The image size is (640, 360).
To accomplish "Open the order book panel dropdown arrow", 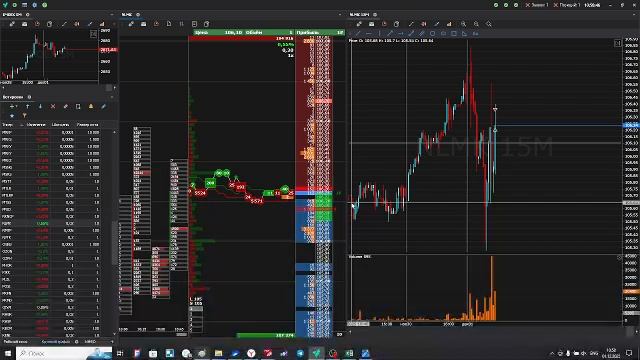I will [340, 15].
